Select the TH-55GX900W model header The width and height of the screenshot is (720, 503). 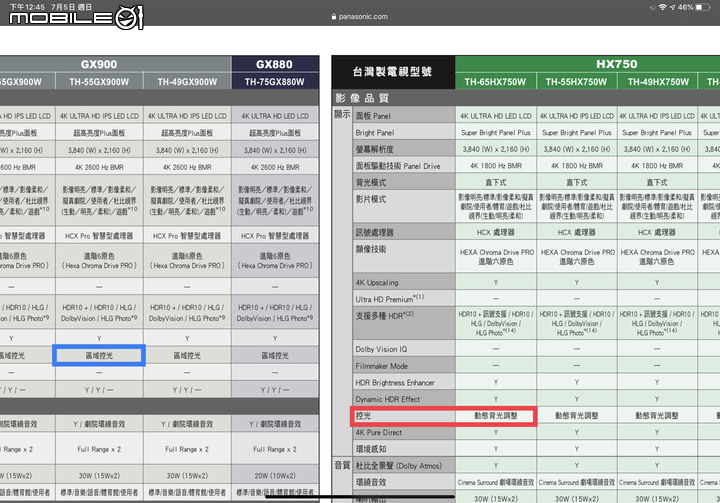[x=99, y=82]
